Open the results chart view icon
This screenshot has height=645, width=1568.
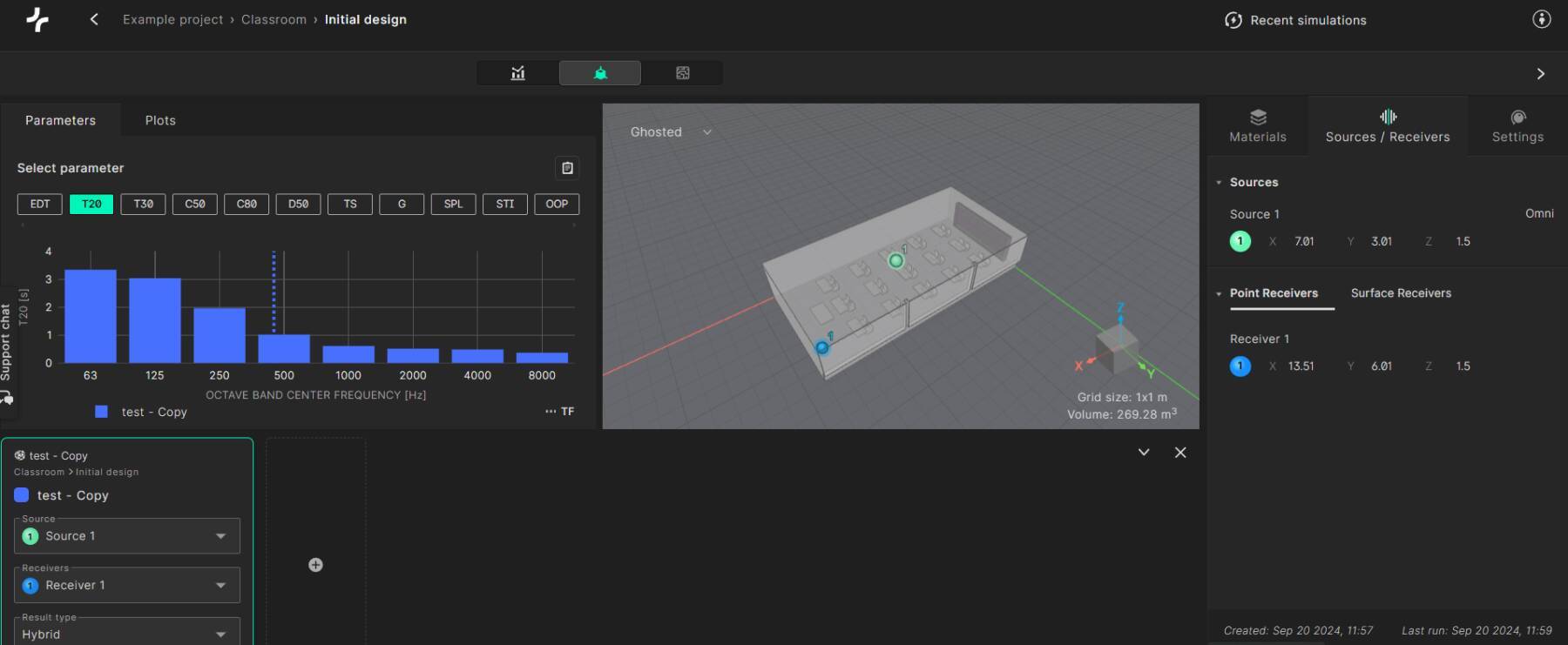518,73
